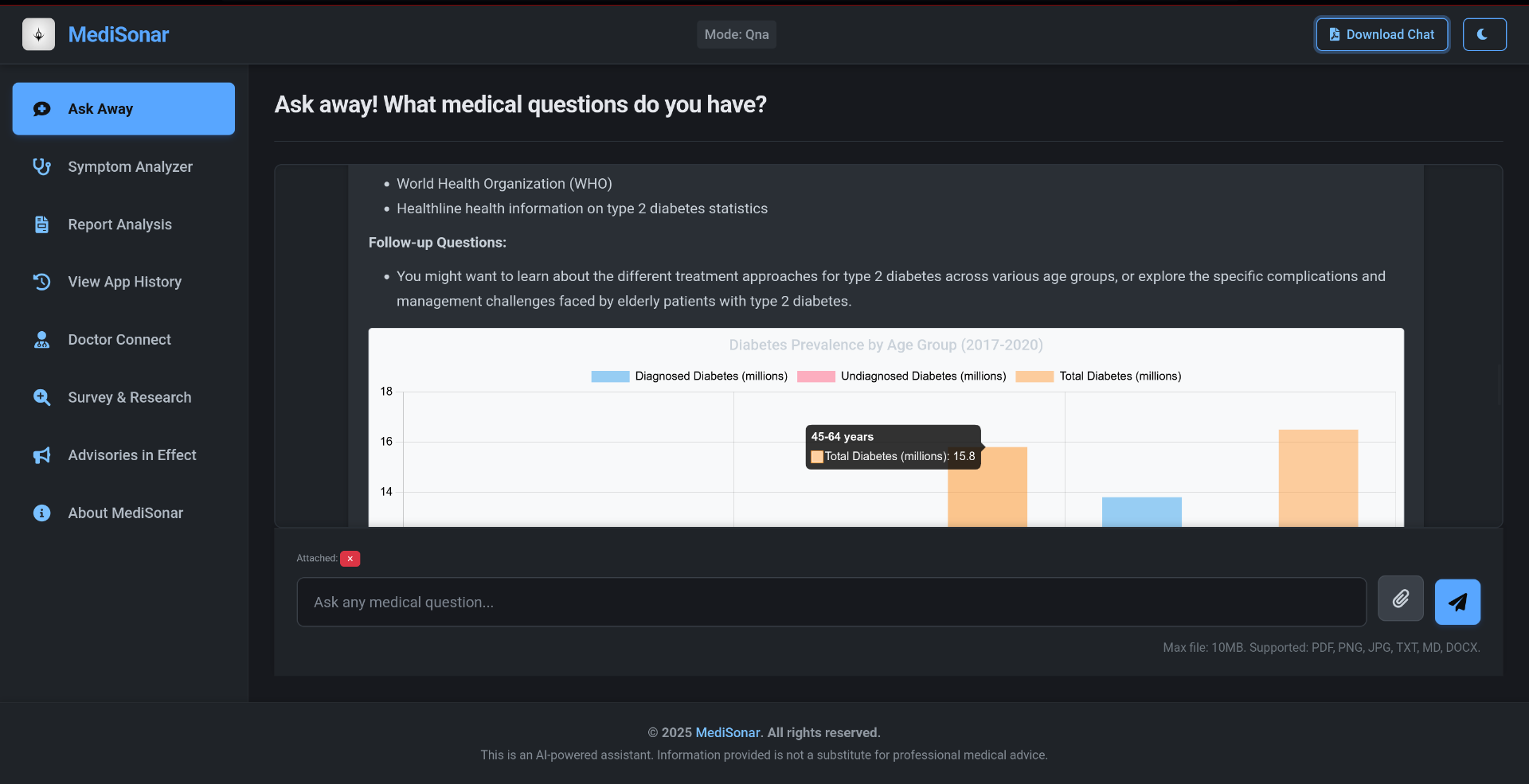Click the medical question input field
1529x784 pixels.
coord(831,603)
